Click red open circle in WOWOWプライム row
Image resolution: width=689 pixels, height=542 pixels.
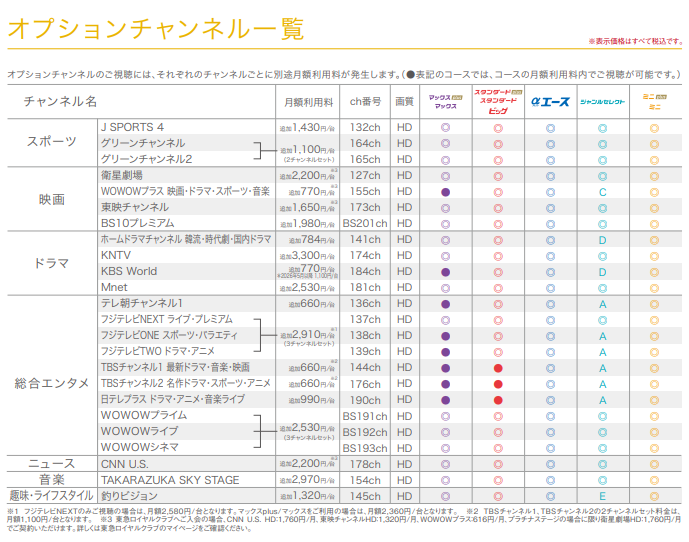click(498, 416)
